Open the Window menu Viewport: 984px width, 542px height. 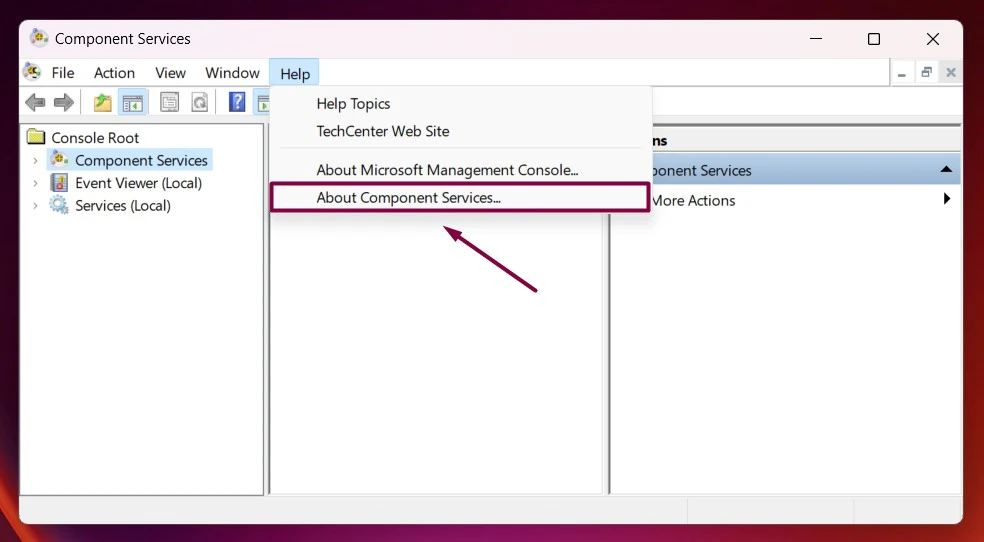coord(232,73)
